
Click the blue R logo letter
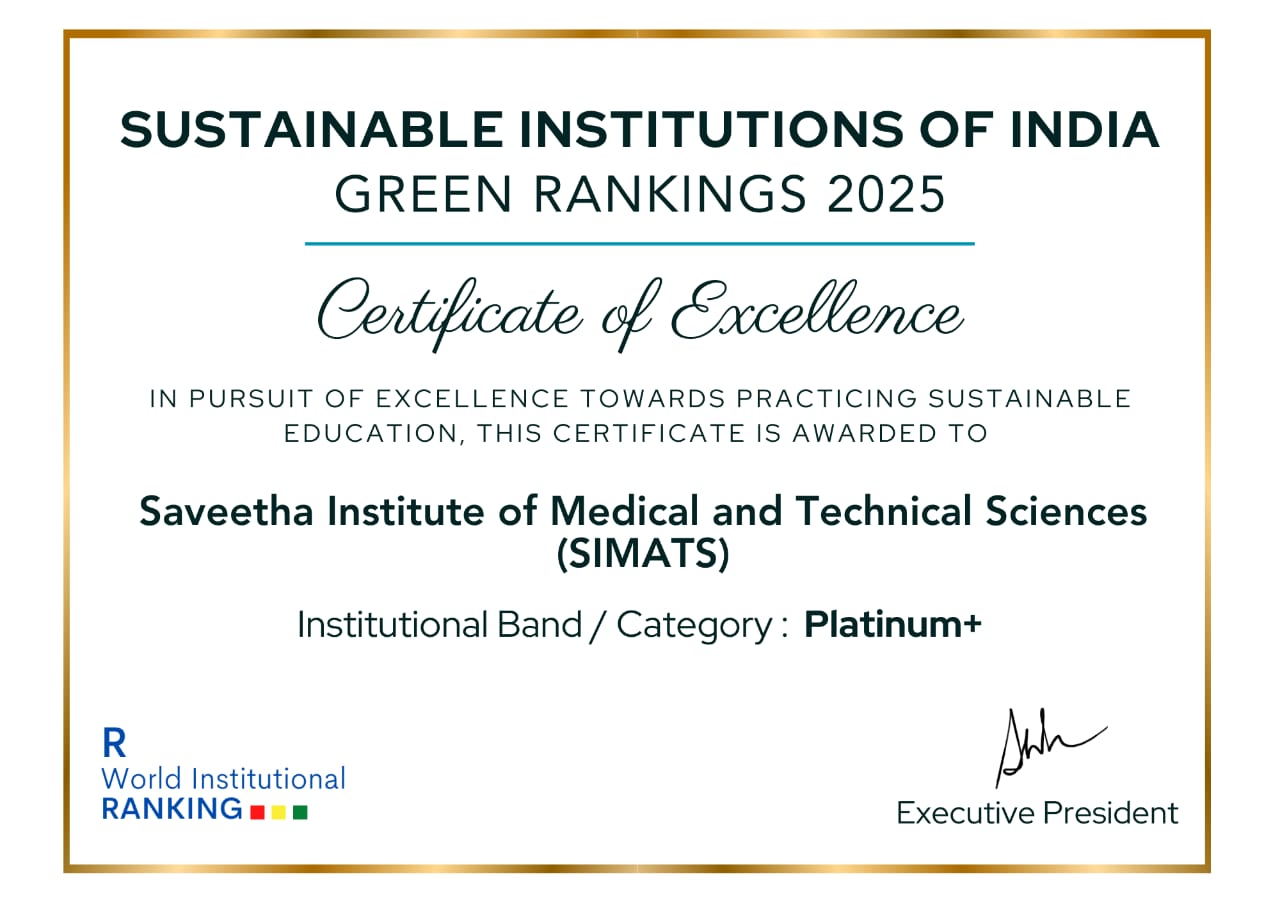pos(115,744)
